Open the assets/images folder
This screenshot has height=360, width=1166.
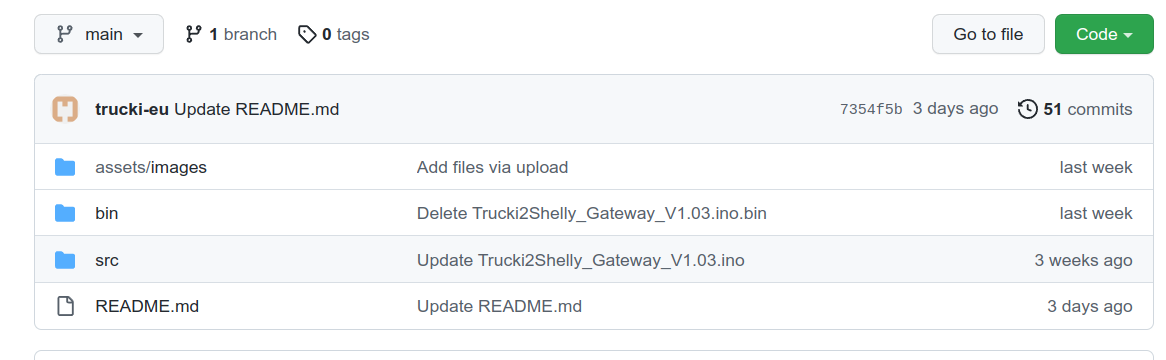151,167
